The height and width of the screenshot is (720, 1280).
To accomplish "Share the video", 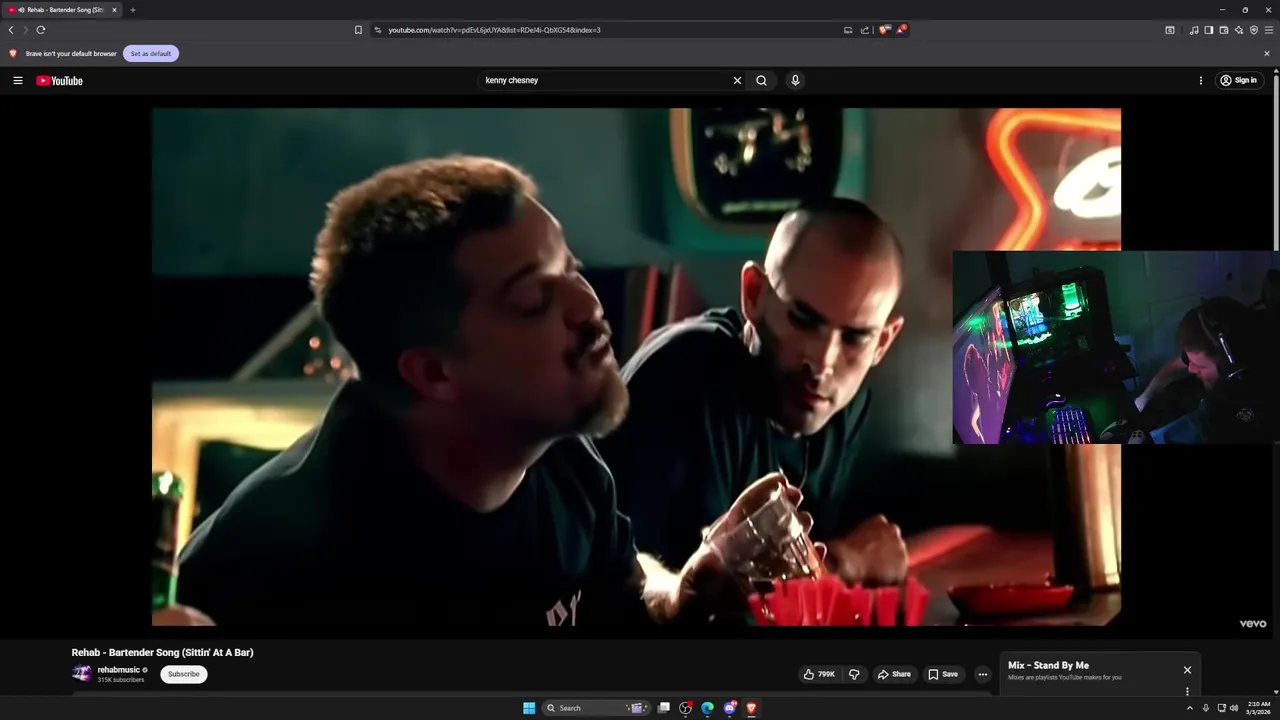I will point(894,674).
